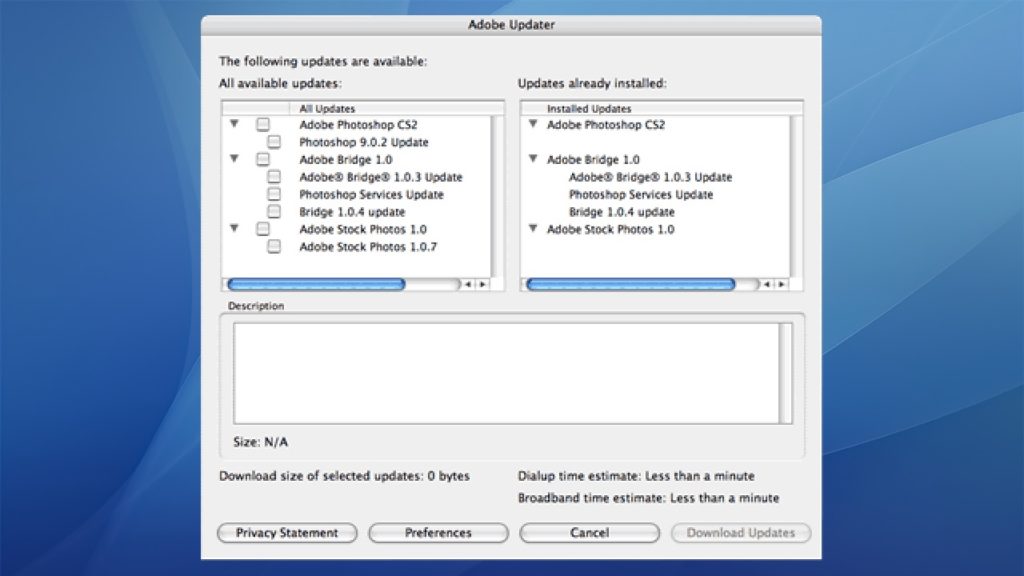Click right scroll arrow of available updates list
The height and width of the screenshot is (576, 1024).
[483, 284]
